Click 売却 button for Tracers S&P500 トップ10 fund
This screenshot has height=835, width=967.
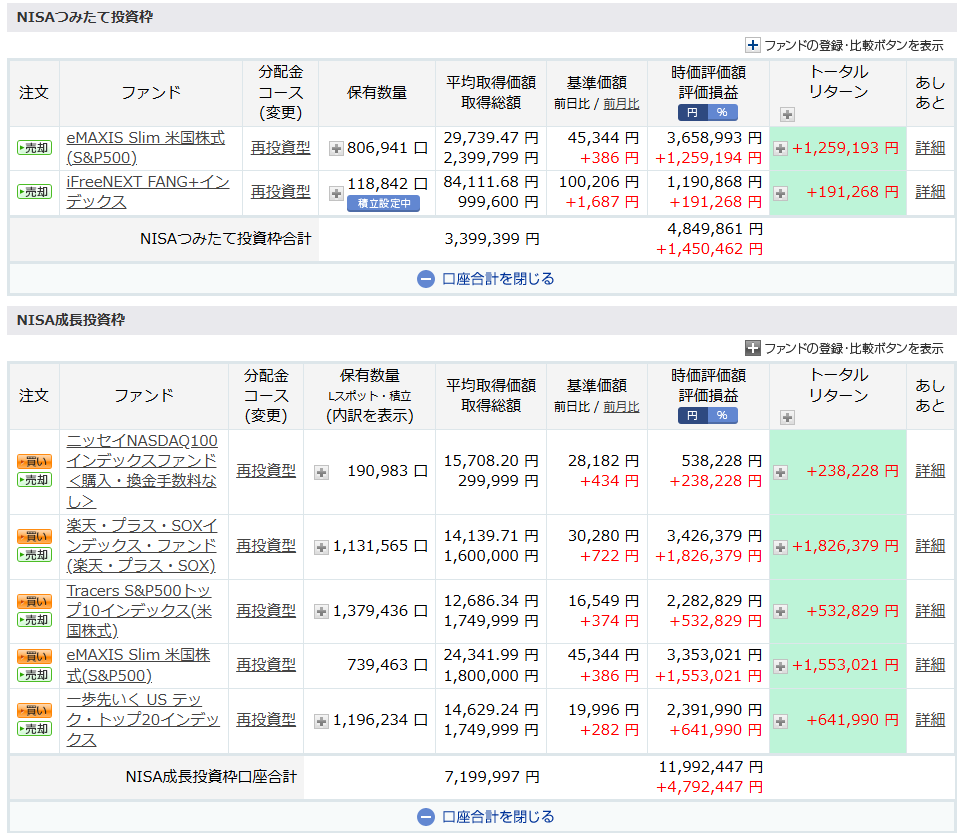34,620
